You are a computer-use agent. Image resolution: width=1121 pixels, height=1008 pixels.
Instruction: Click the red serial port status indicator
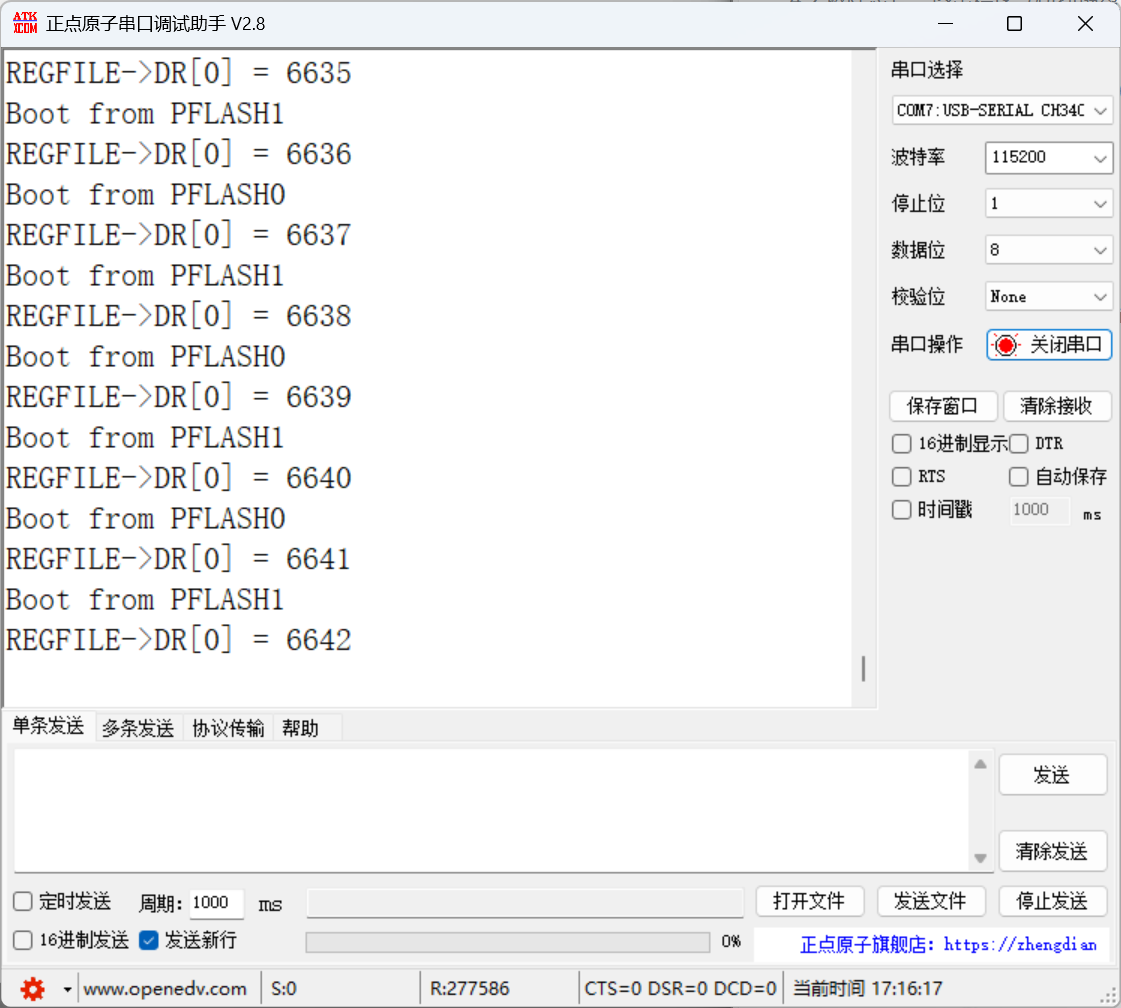(1006, 345)
